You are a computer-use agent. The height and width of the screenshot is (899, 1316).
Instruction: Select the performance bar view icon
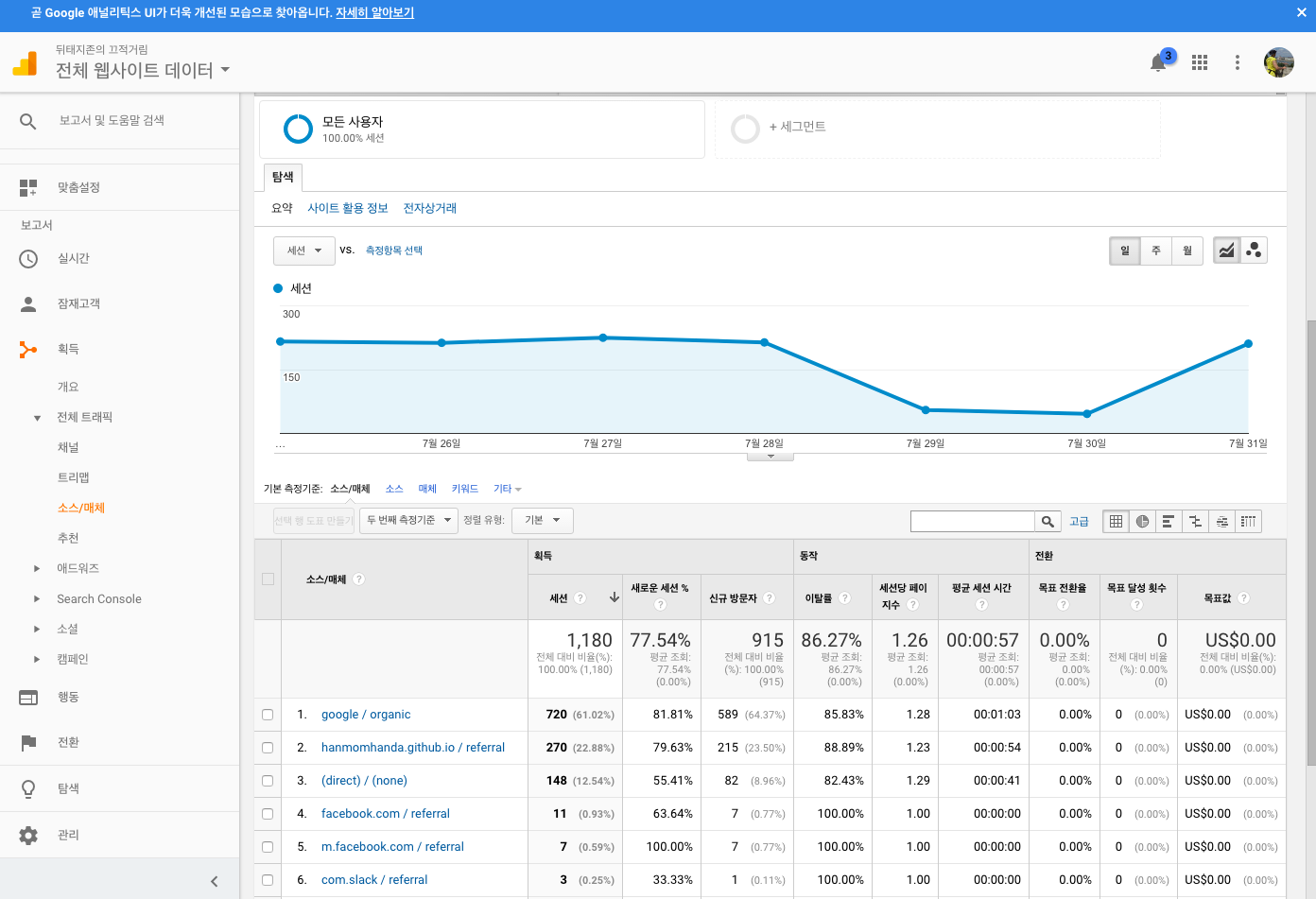coord(1169,522)
